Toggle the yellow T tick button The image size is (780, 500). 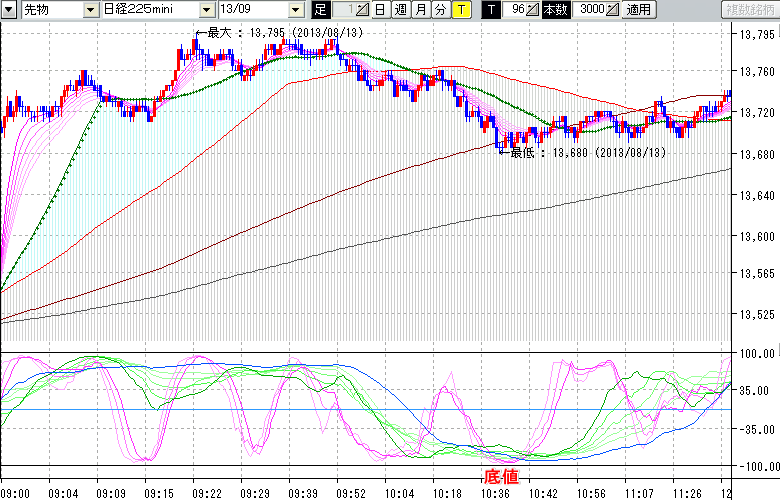click(x=460, y=9)
